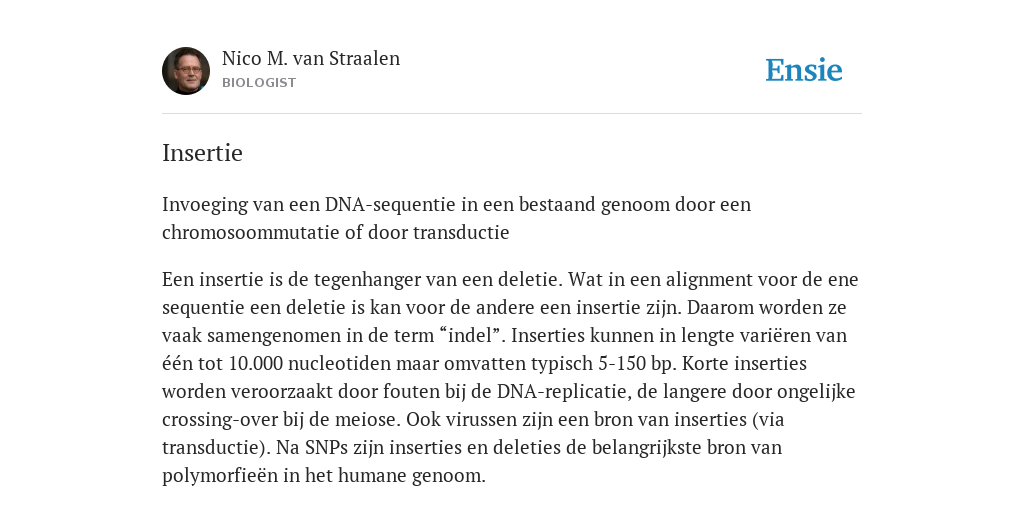
Task: Click the BIOLOGIST label under the author
Action: click(x=259, y=83)
